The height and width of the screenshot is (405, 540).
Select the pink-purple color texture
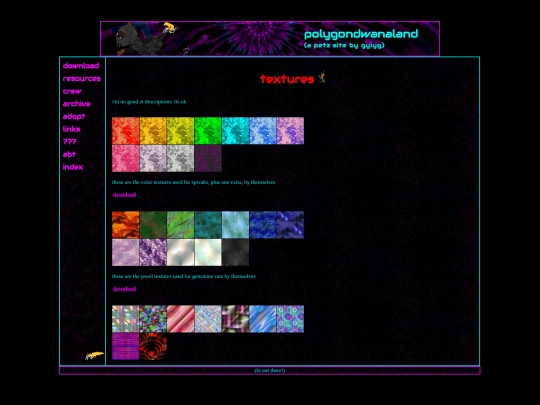click(x=290, y=131)
